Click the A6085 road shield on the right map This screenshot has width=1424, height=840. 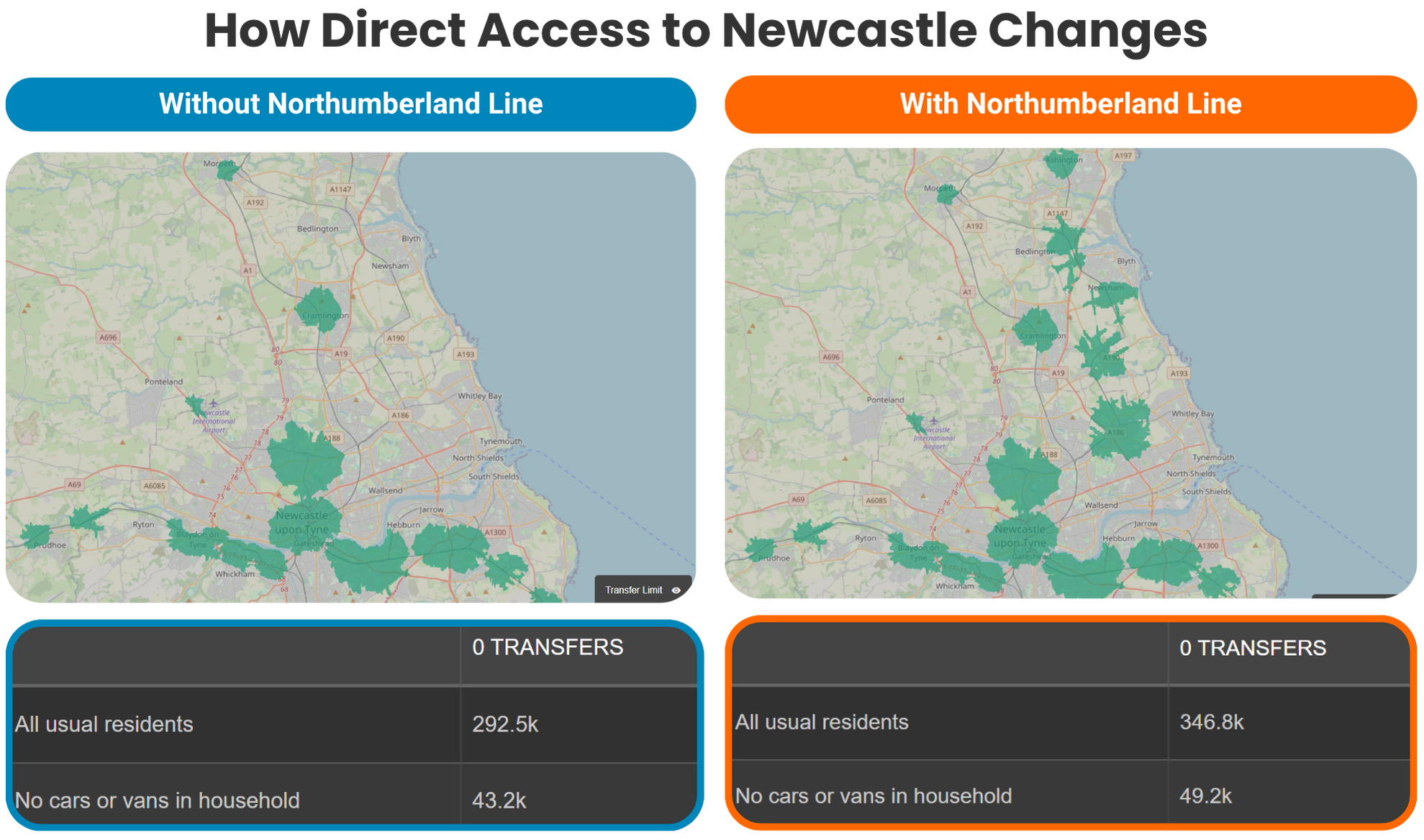tap(876, 501)
